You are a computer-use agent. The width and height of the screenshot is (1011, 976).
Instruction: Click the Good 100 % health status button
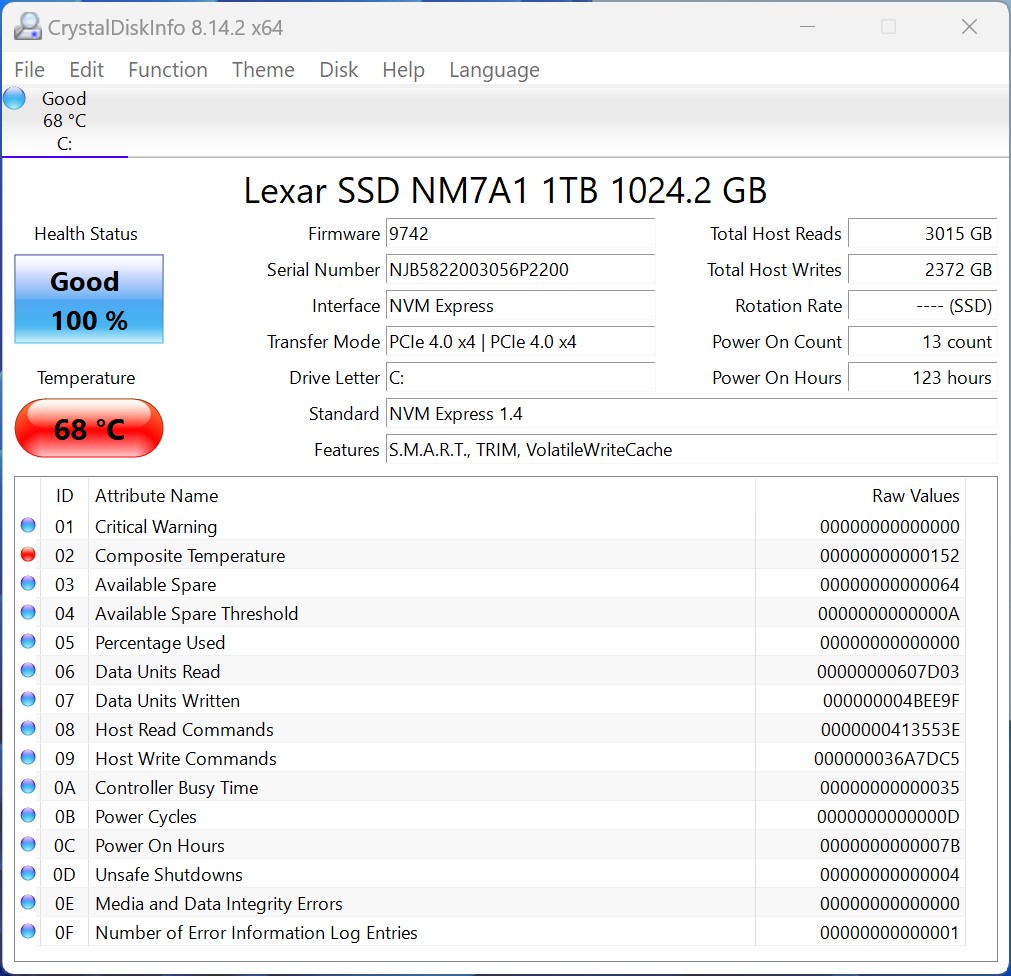coord(89,300)
